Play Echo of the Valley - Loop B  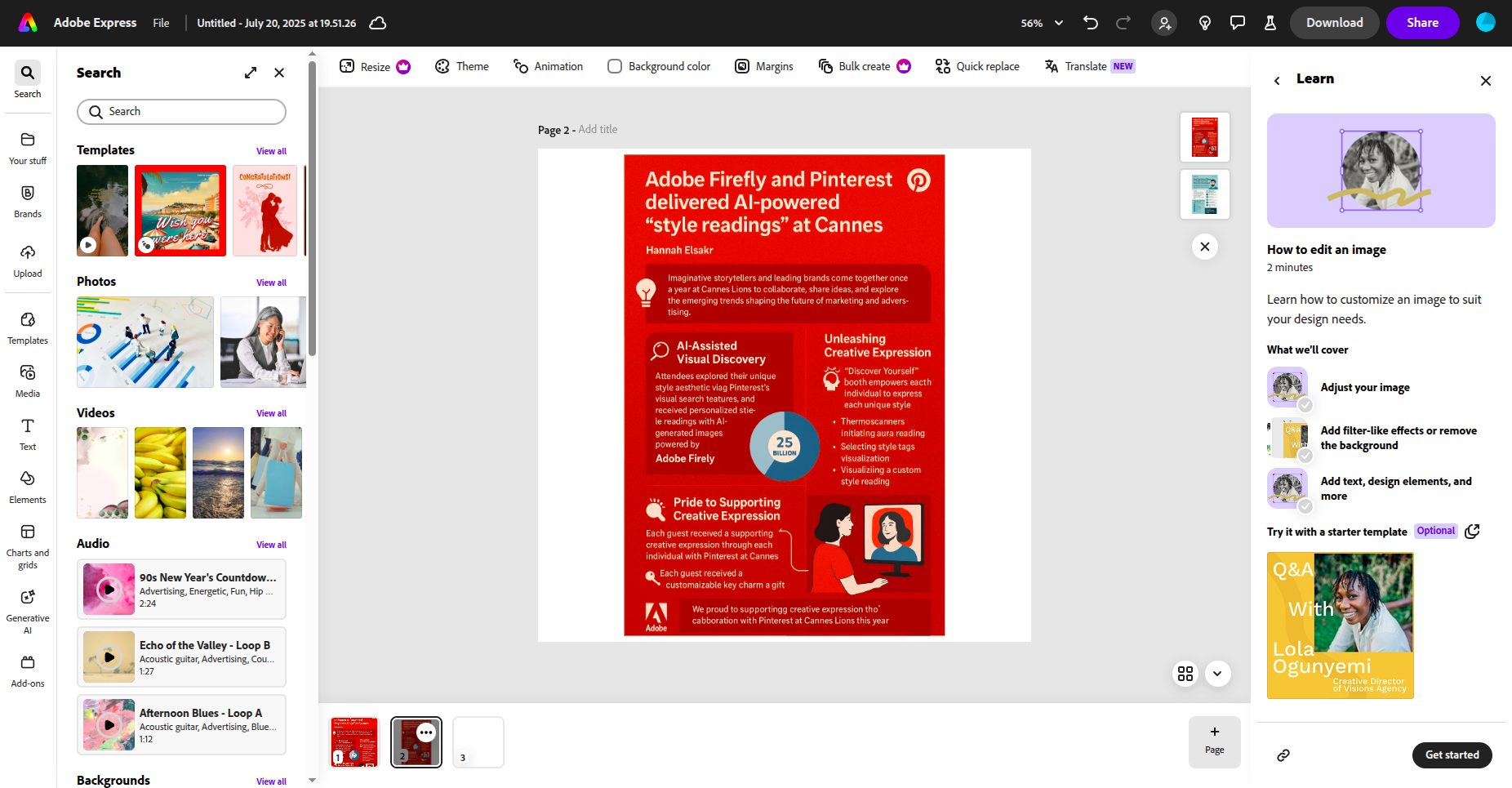109,657
